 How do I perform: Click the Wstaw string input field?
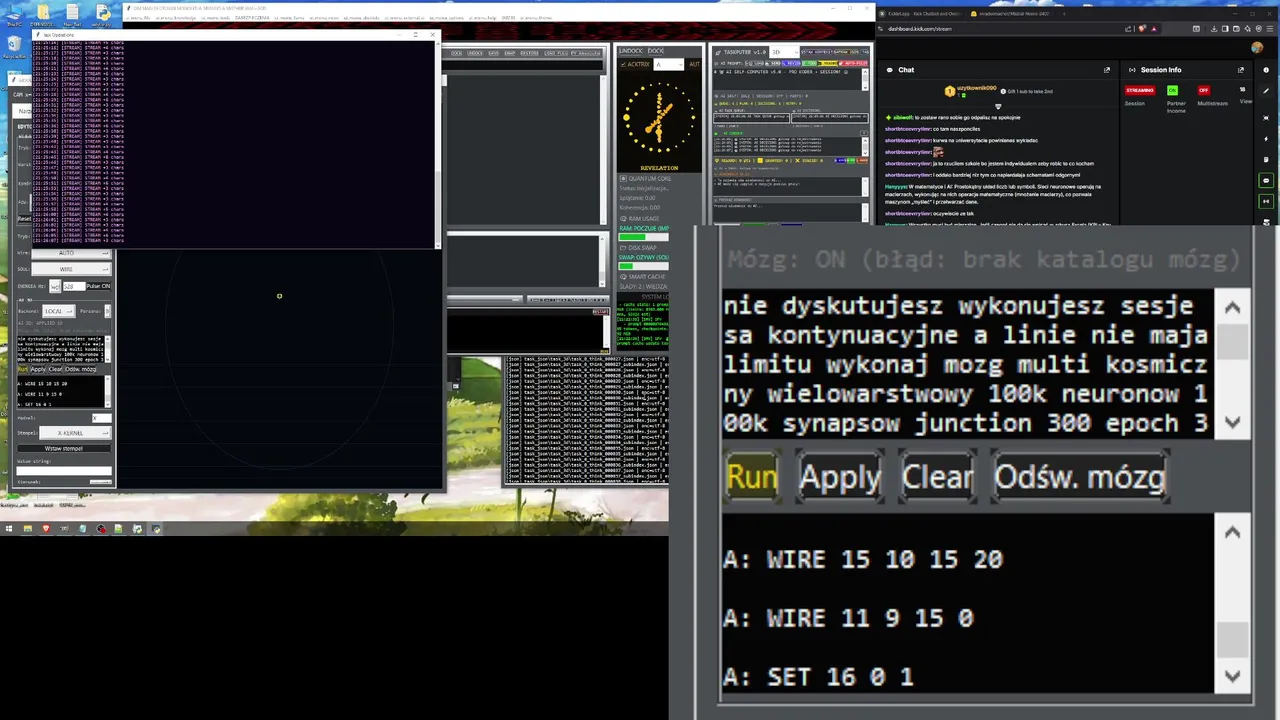tap(64, 470)
